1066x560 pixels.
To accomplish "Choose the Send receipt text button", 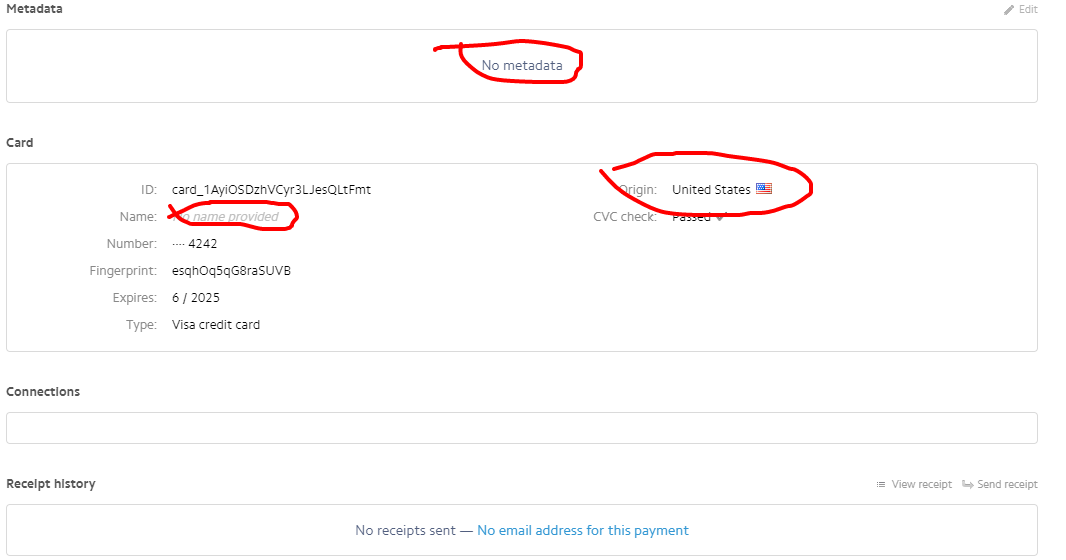I will click(x=1007, y=485).
